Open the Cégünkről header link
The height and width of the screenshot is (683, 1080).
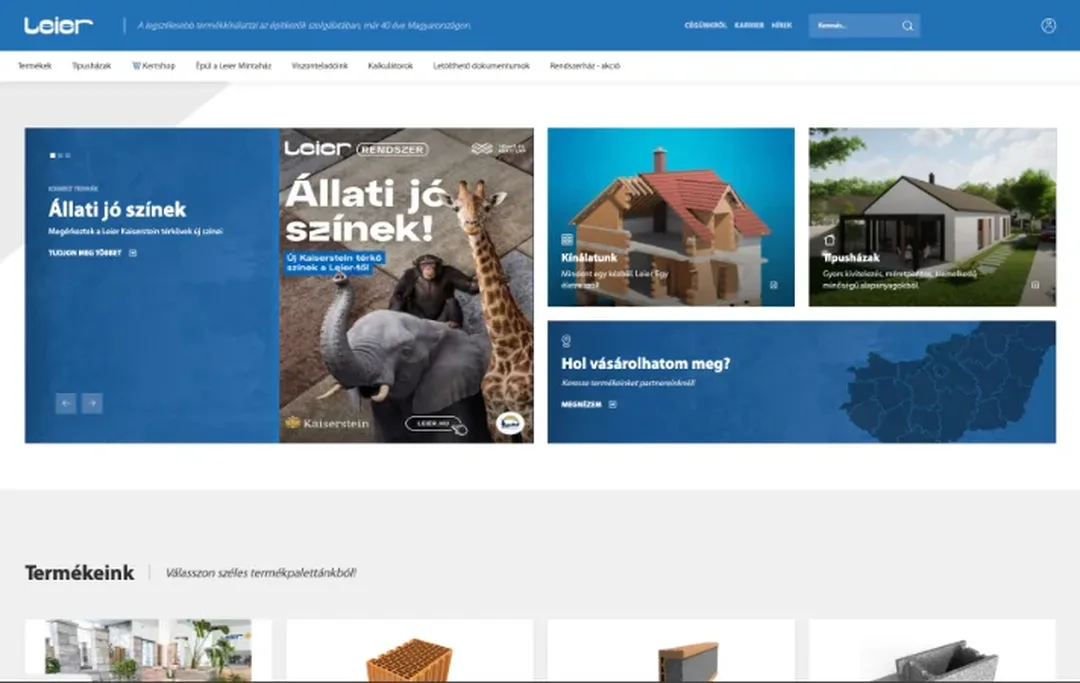pos(705,25)
